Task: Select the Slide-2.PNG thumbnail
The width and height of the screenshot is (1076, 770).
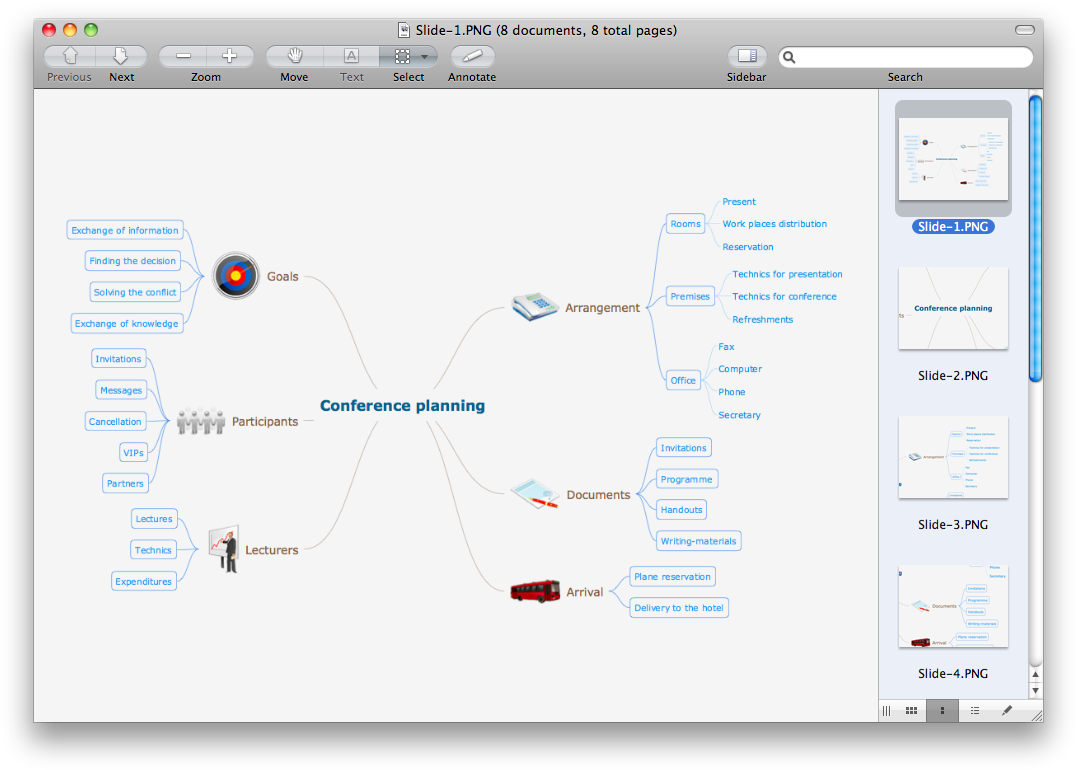Action: [953, 308]
